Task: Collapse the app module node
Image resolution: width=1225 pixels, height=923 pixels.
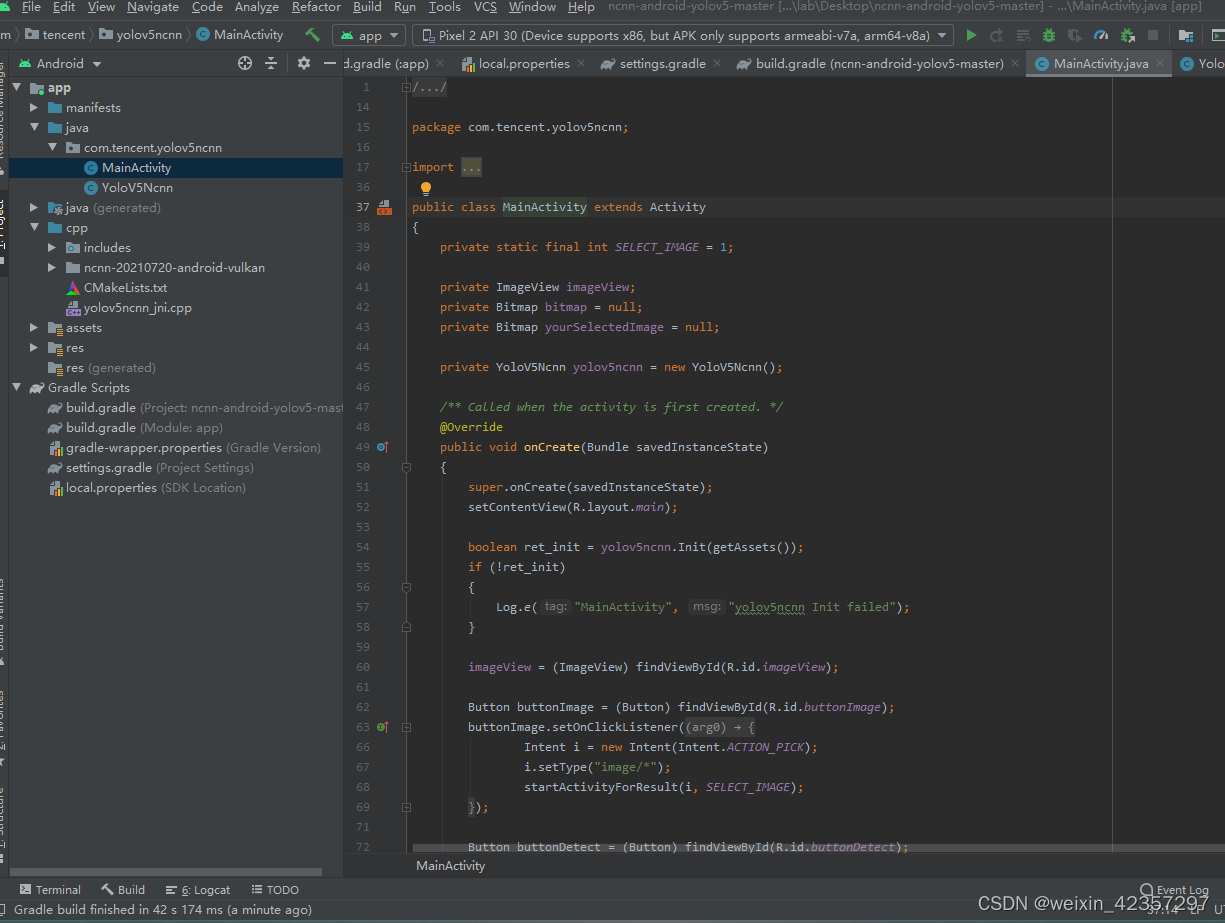Action: (17, 88)
